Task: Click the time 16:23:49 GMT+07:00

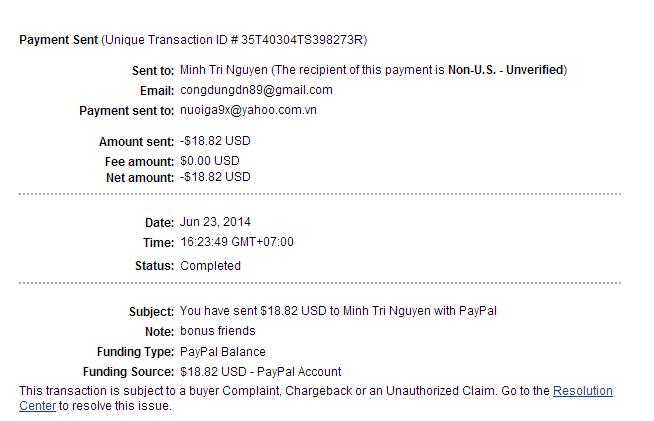Action: 237,242
